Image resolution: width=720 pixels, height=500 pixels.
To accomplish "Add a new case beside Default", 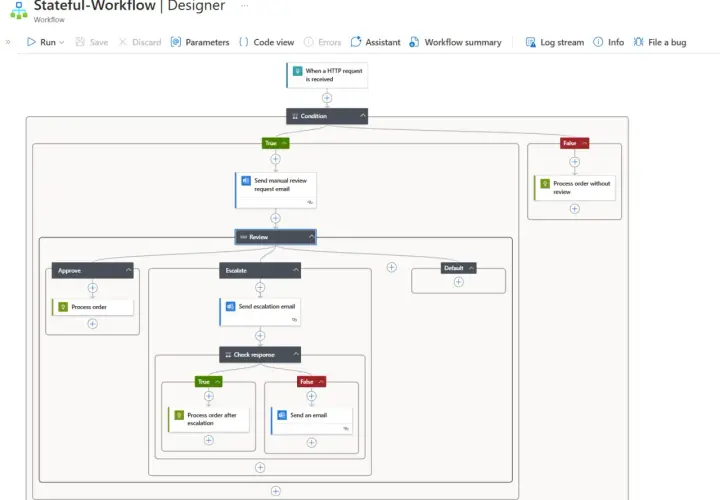I will (x=392, y=267).
